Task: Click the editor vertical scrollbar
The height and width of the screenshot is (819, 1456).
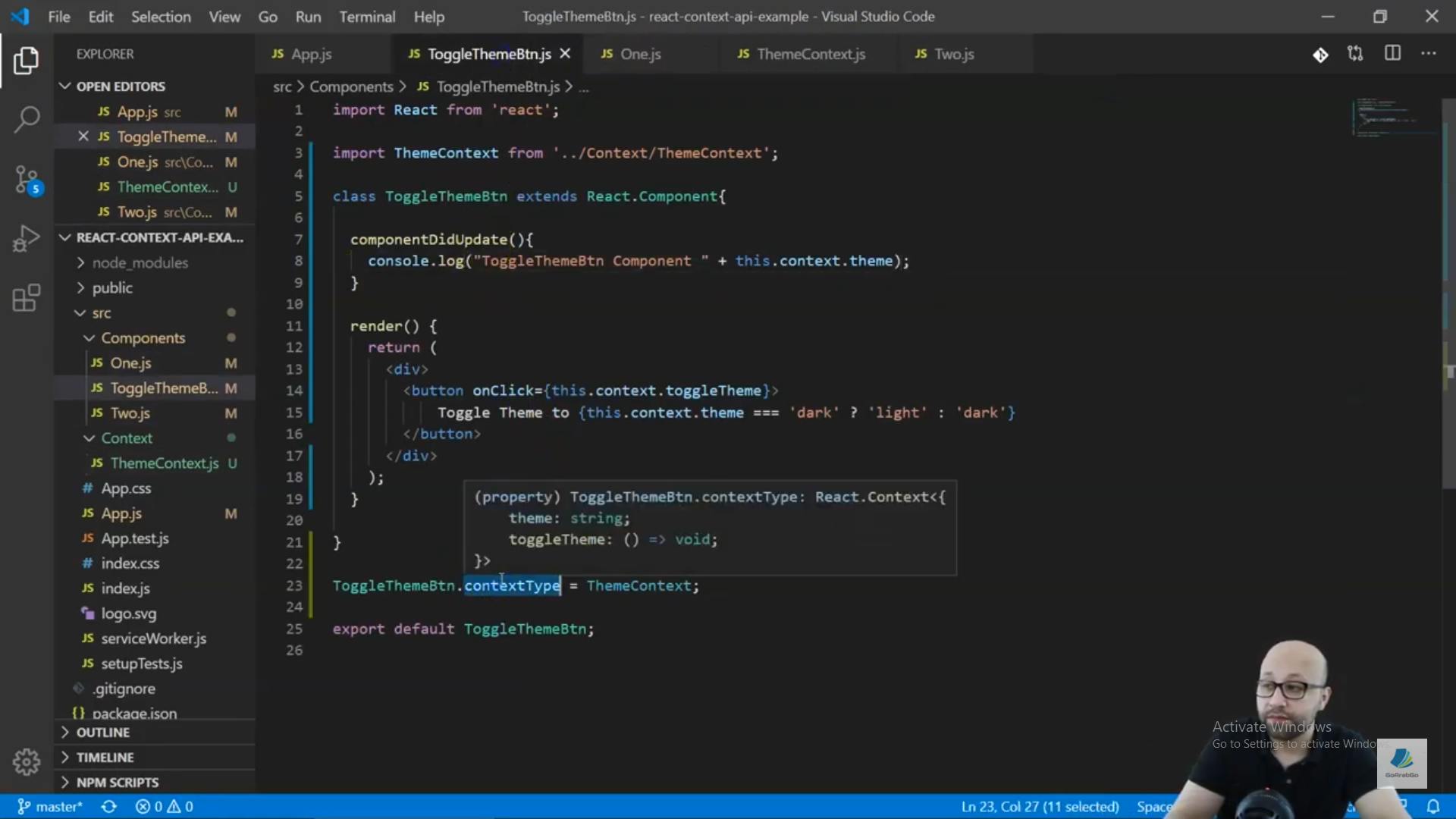Action: [x=1448, y=292]
